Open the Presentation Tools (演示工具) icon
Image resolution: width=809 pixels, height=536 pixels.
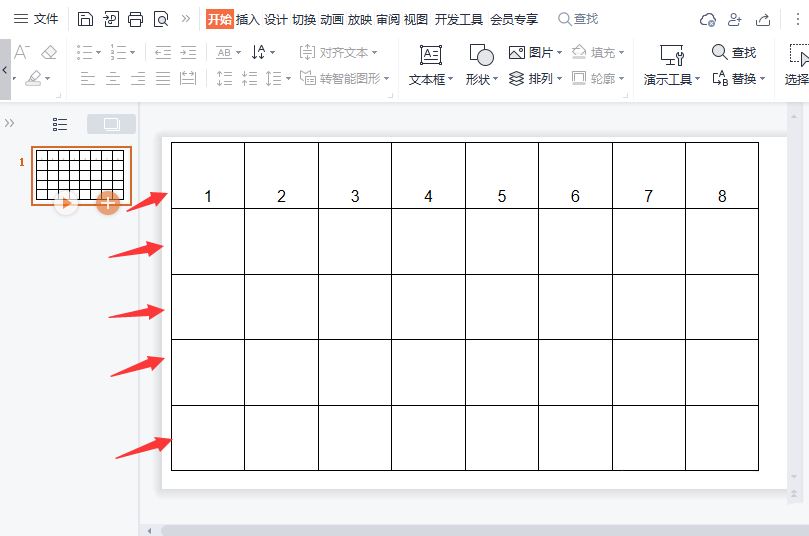coord(672,55)
